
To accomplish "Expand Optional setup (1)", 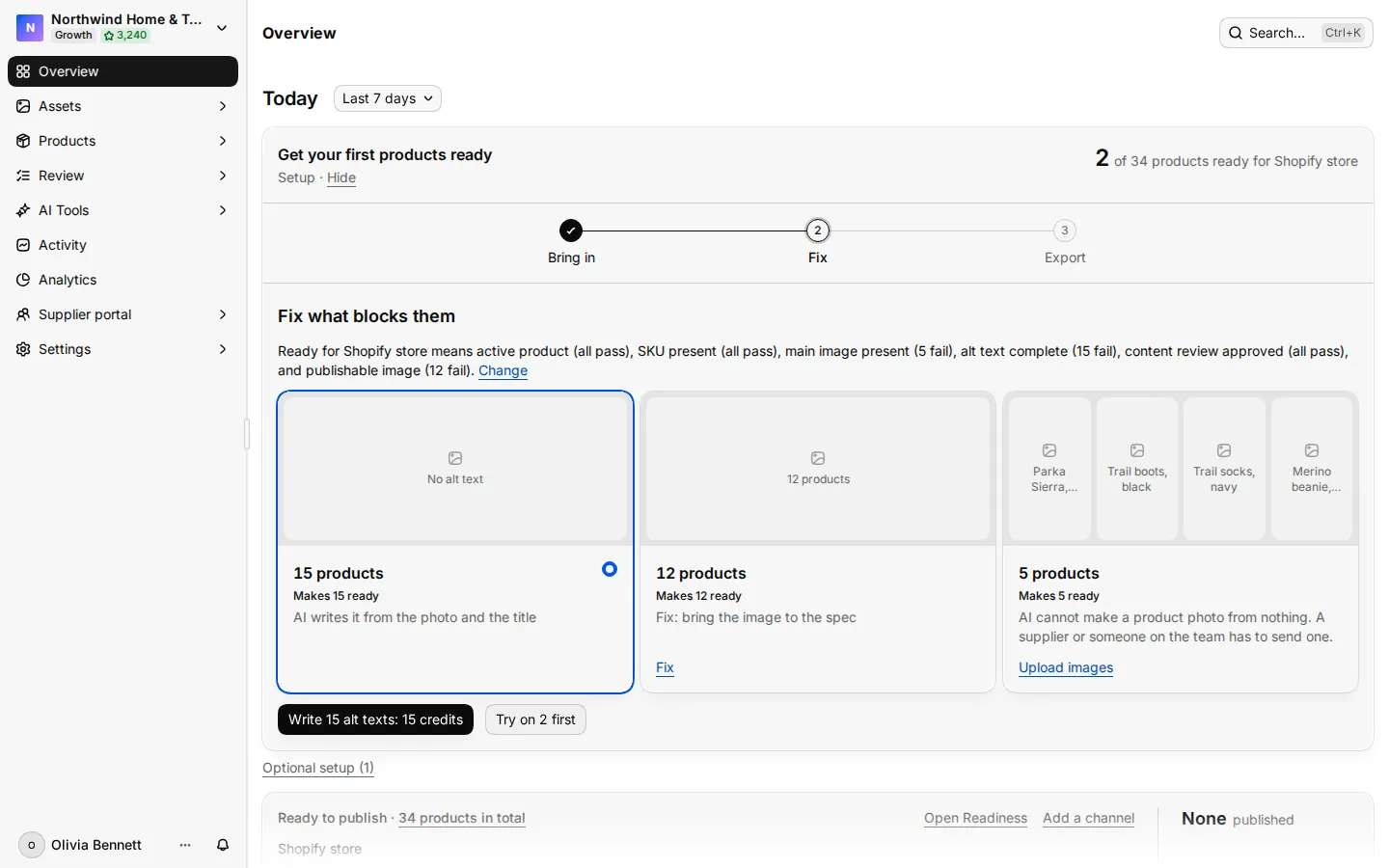I will pos(318,768).
